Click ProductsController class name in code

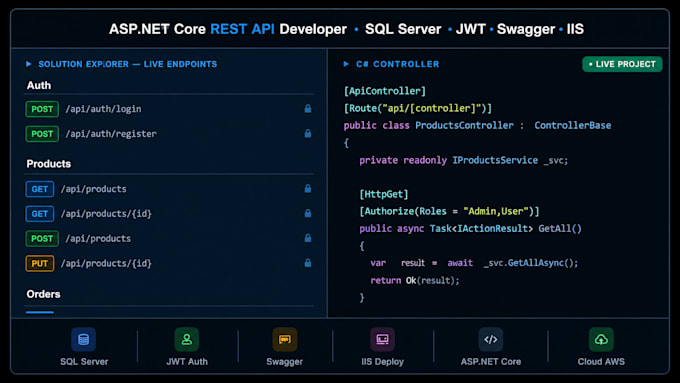point(464,125)
